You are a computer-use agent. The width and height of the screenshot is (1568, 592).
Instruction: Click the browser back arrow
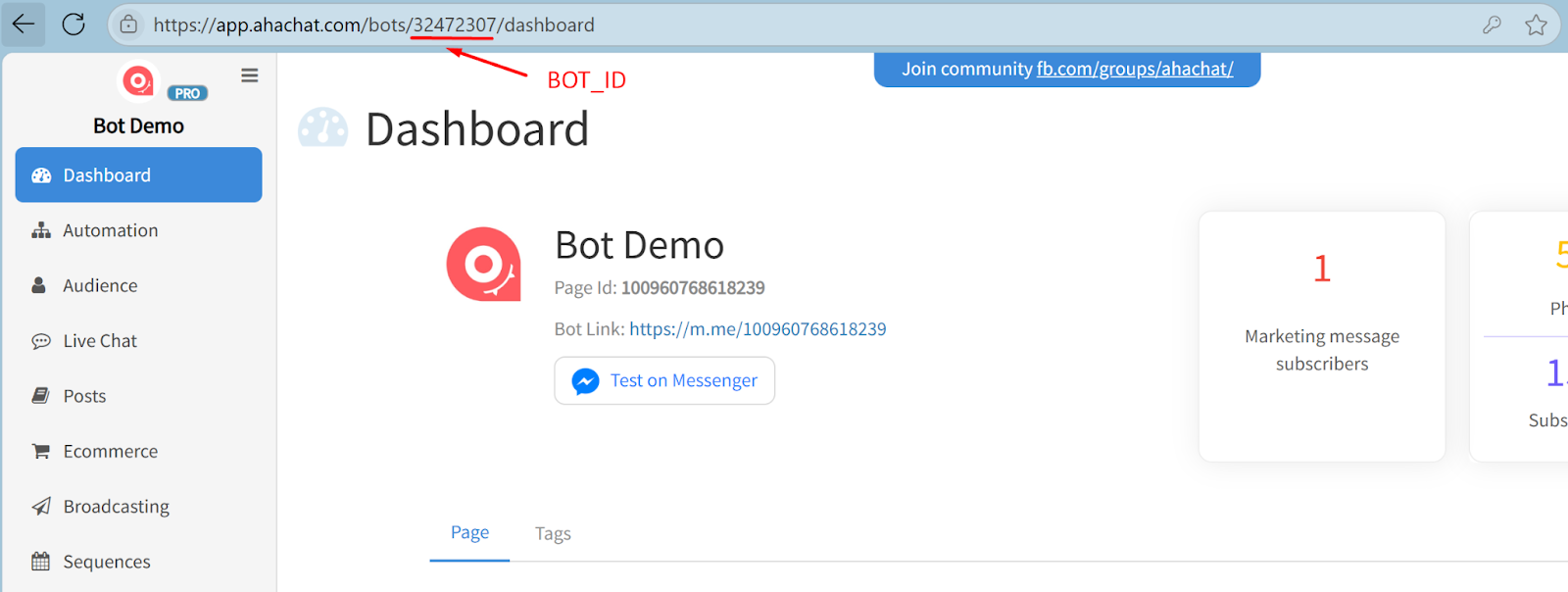pyautogui.click(x=24, y=25)
